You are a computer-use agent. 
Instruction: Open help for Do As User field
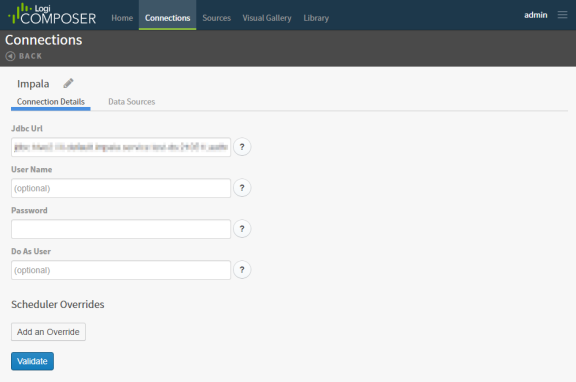(x=242, y=270)
